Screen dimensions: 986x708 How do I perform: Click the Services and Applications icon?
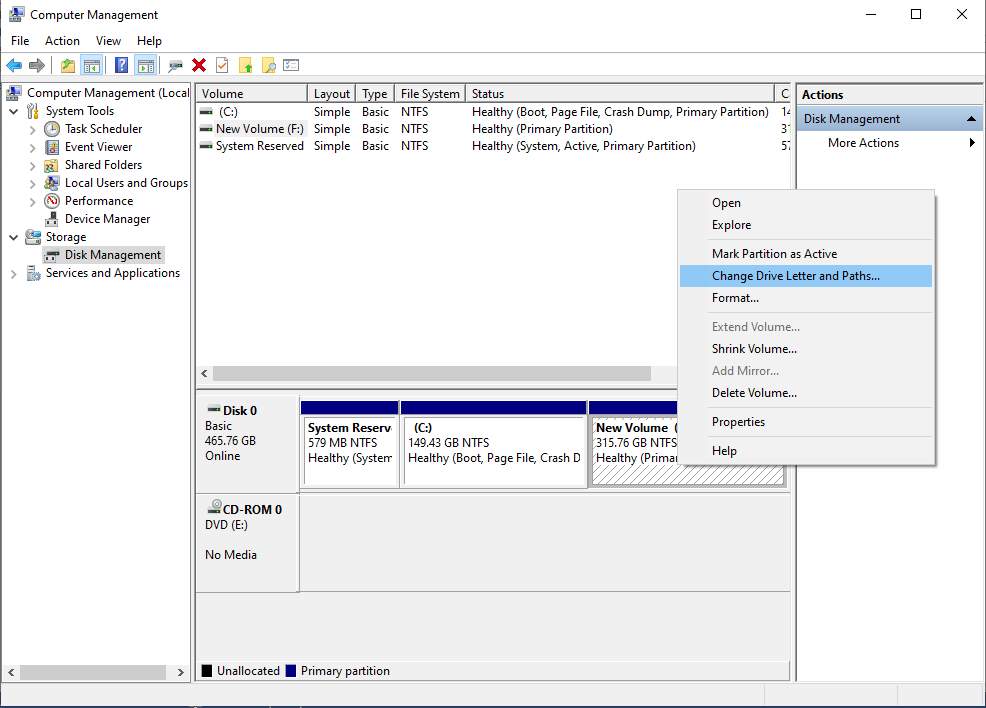click(34, 274)
